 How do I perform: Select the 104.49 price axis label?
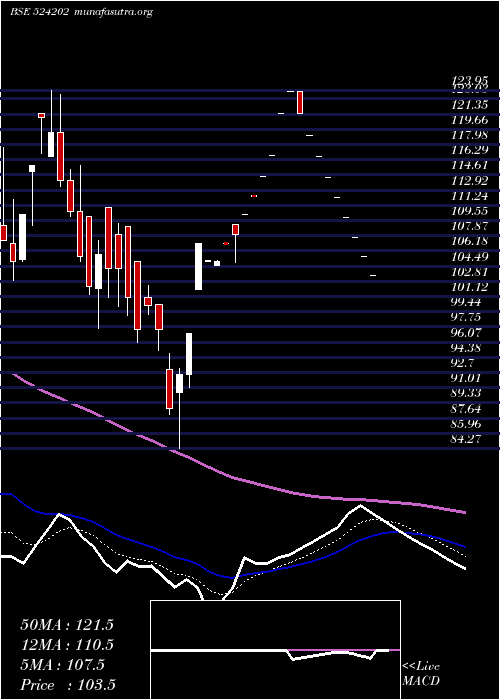pos(470,256)
